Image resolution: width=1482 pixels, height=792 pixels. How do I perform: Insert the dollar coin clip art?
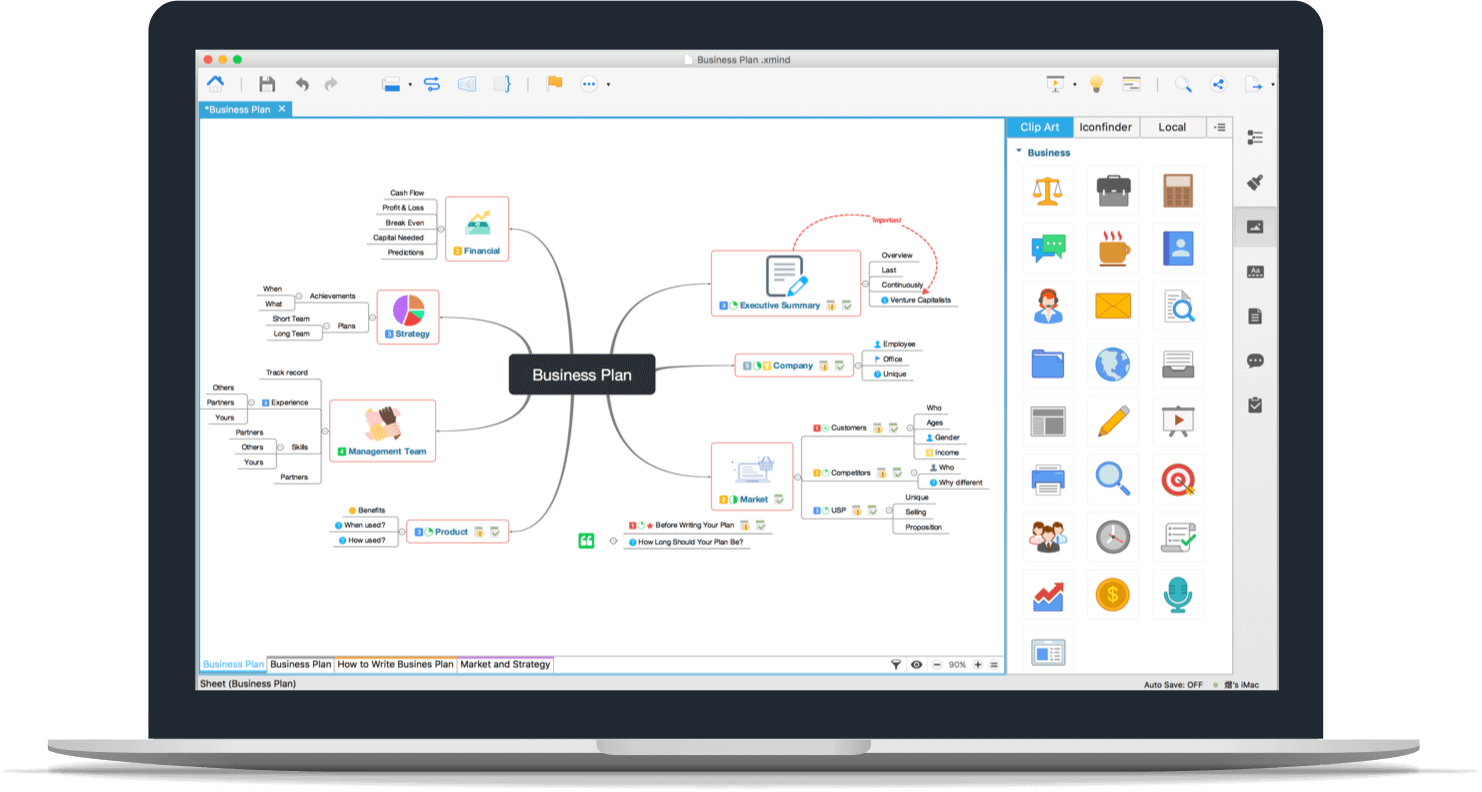coord(1113,594)
